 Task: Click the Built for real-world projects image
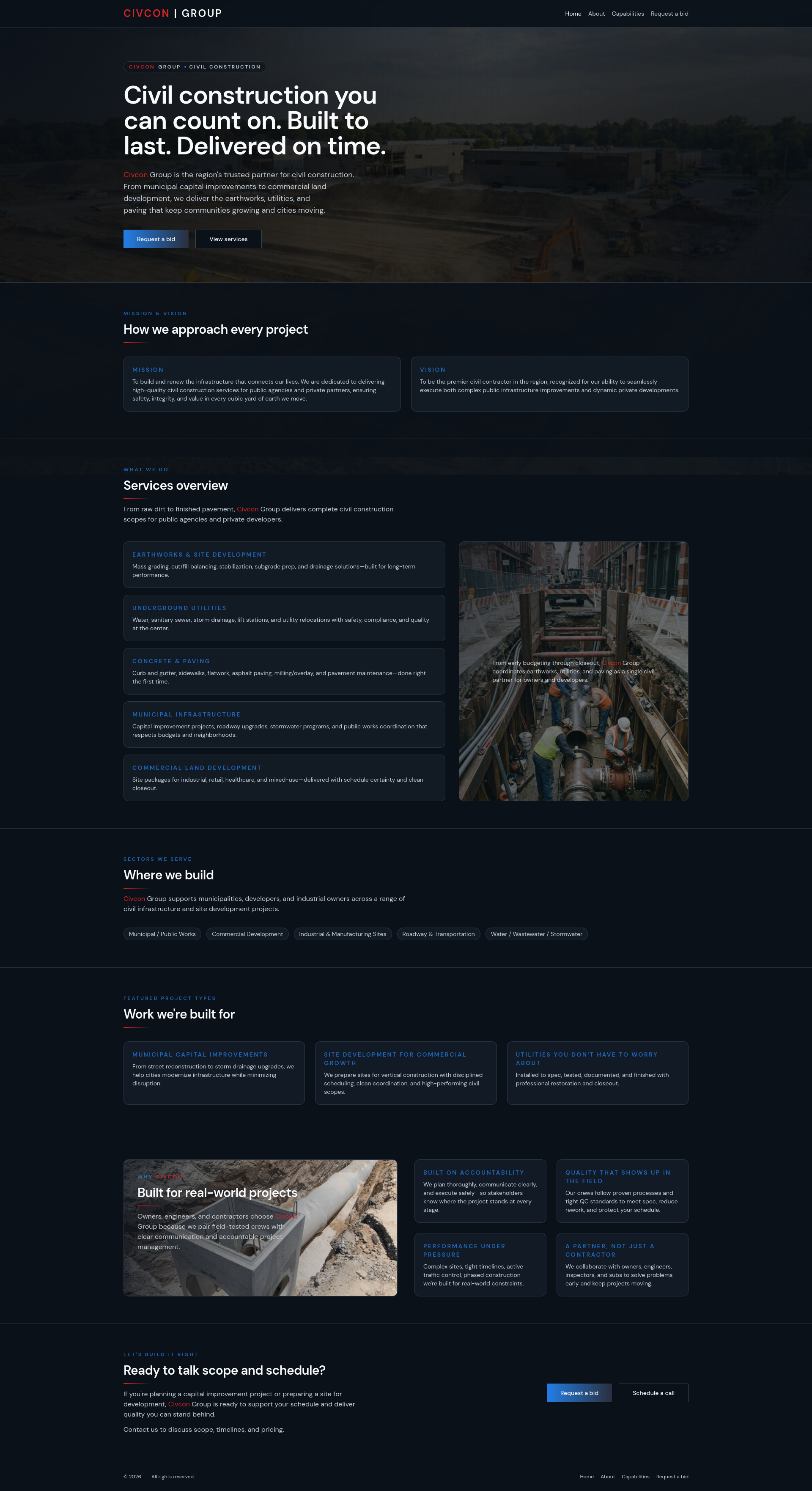point(261,1227)
